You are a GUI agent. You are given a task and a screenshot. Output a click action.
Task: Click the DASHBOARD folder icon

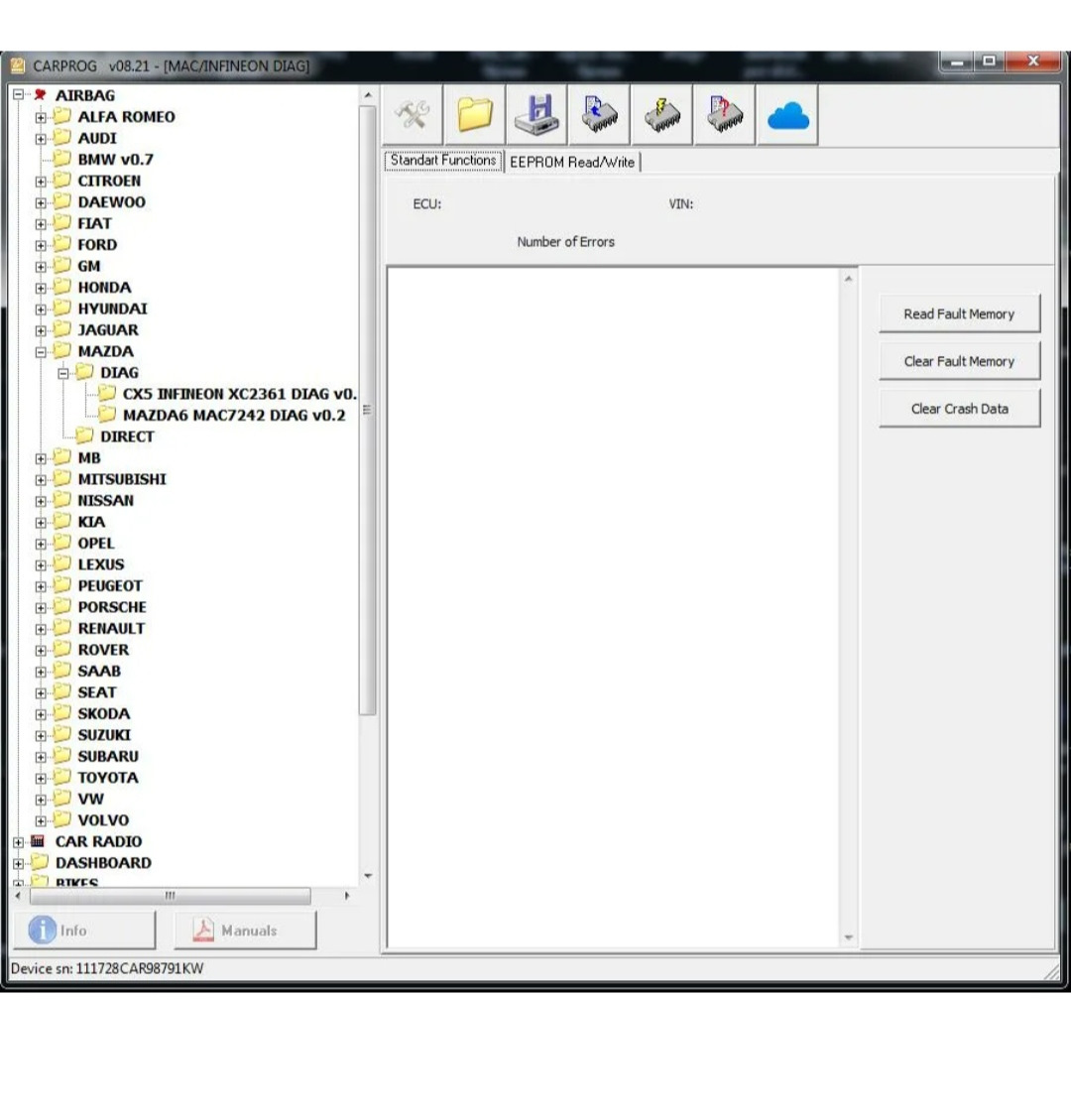tap(40, 862)
